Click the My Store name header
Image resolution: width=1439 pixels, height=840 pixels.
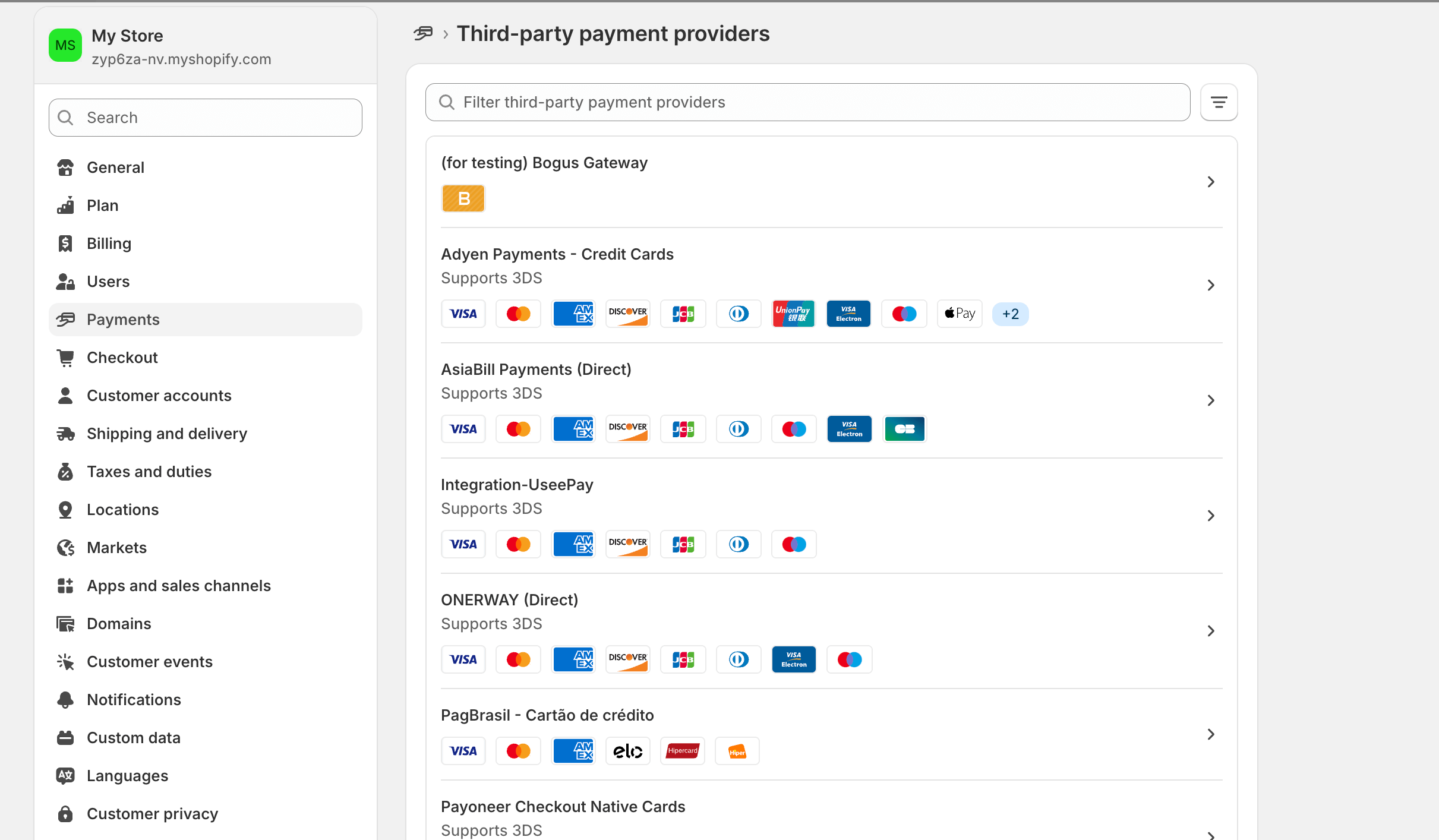pos(127,36)
